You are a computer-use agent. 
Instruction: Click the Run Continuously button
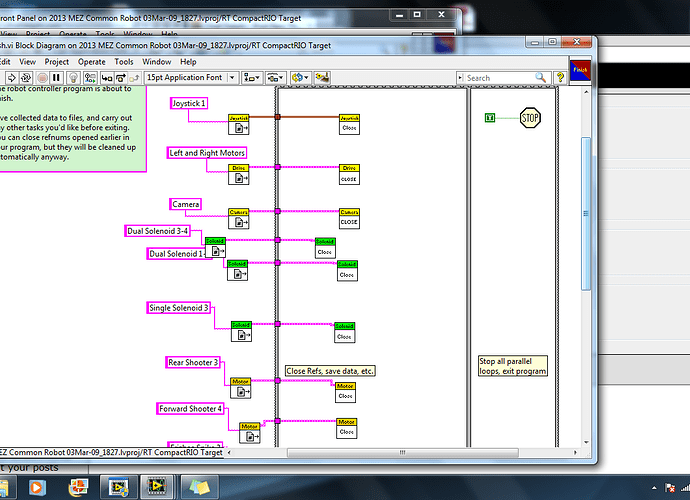coord(26,78)
